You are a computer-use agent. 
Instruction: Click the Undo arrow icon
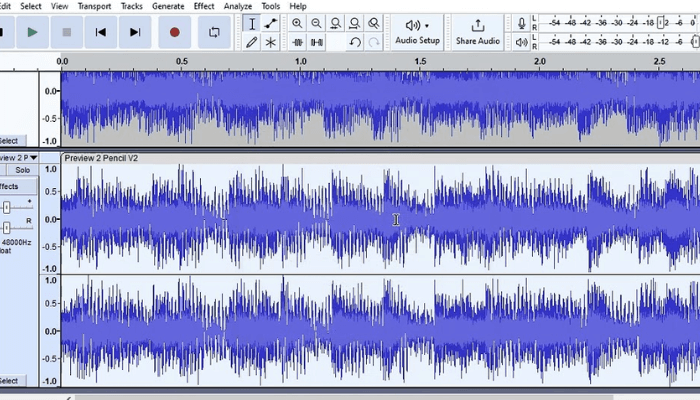(355, 42)
